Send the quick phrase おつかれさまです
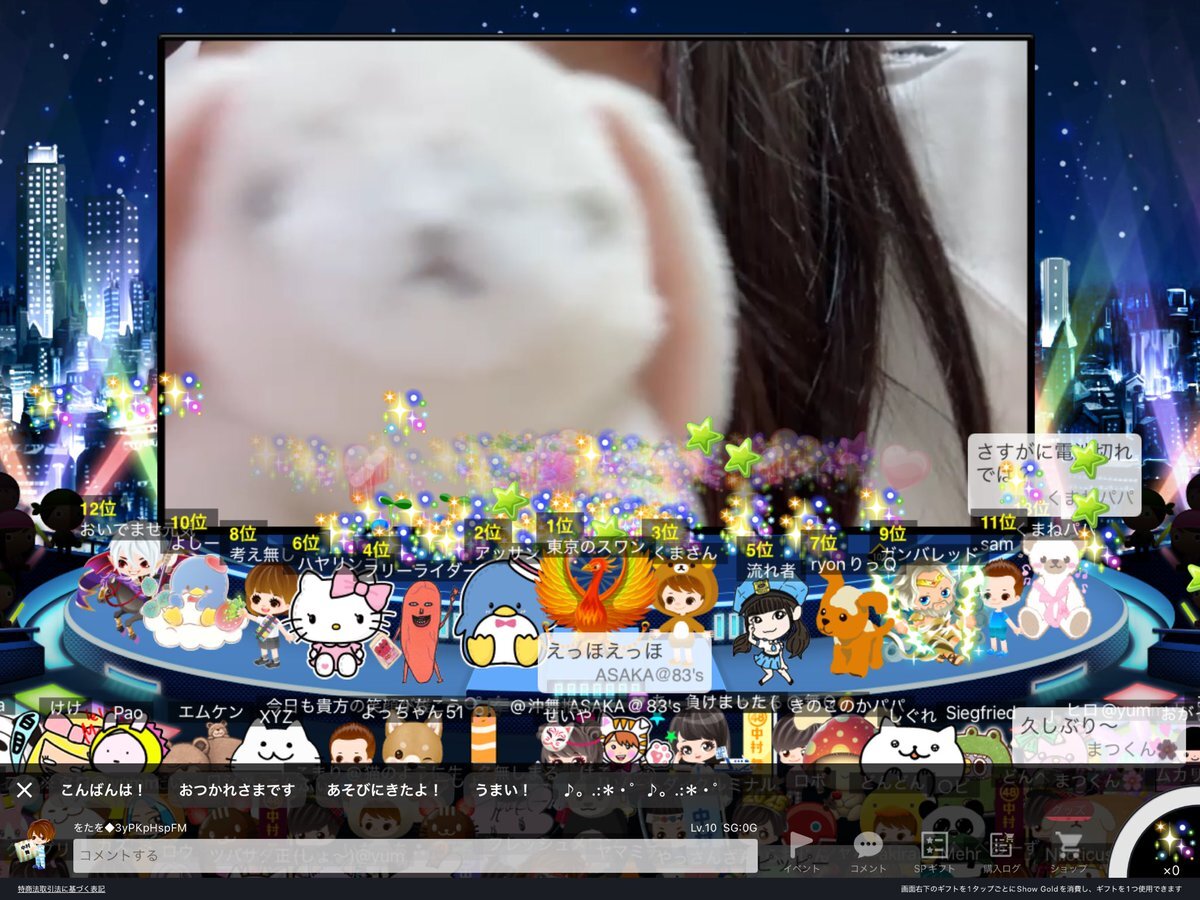The height and width of the screenshot is (900, 1200). 237,790
